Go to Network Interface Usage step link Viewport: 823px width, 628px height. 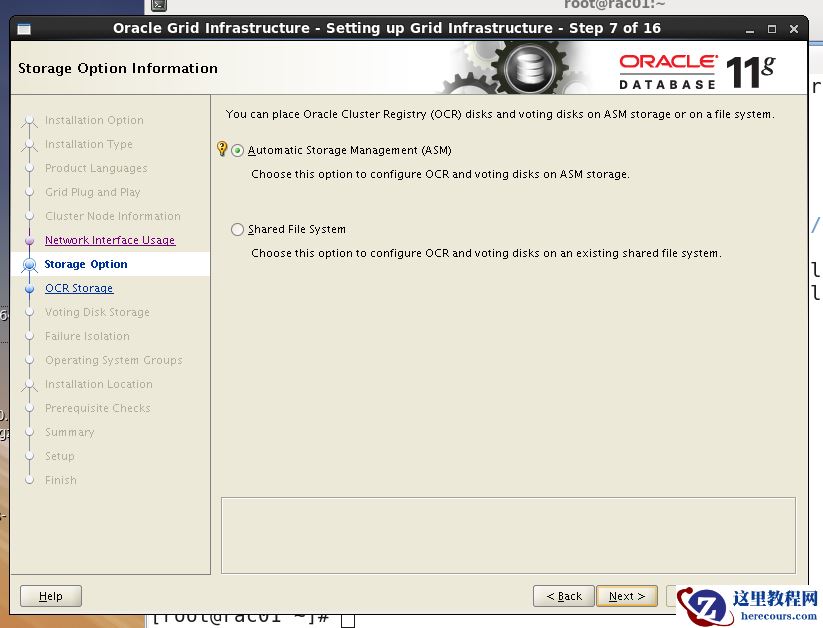tap(110, 240)
